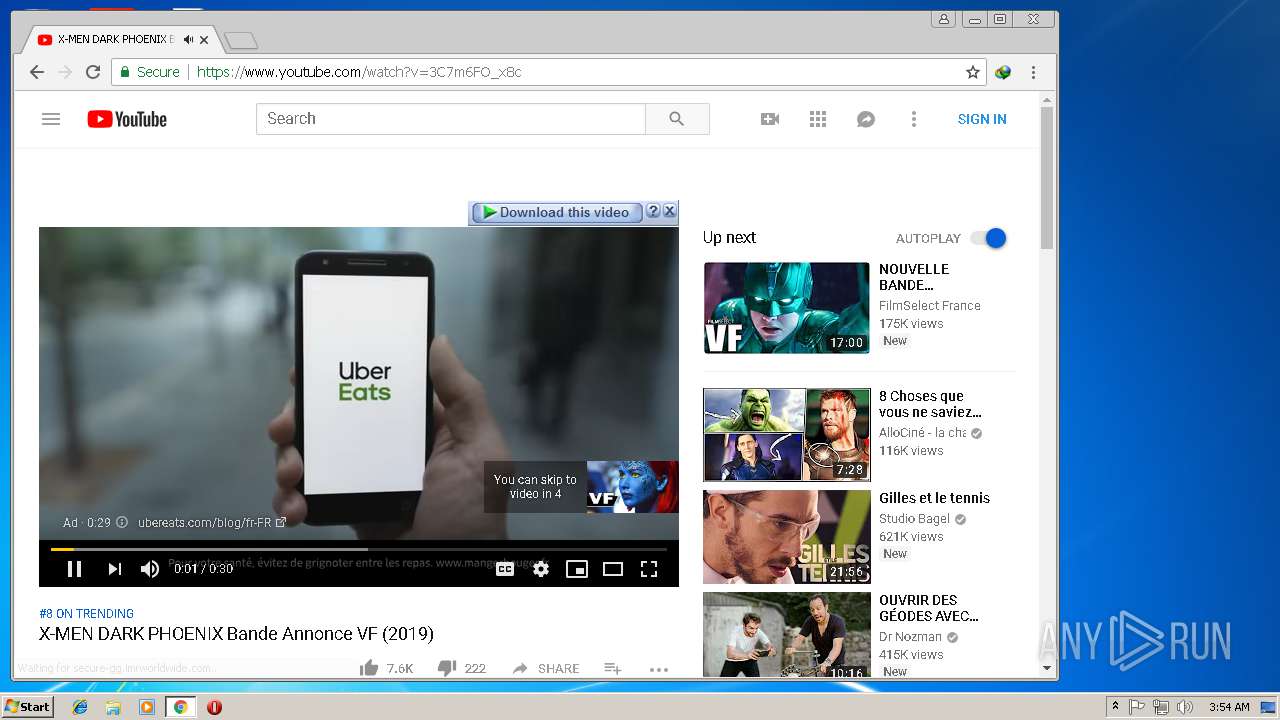Activate the miniplayer mode
The height and width of the screenshot is (720, 1280).
(577, 569)
